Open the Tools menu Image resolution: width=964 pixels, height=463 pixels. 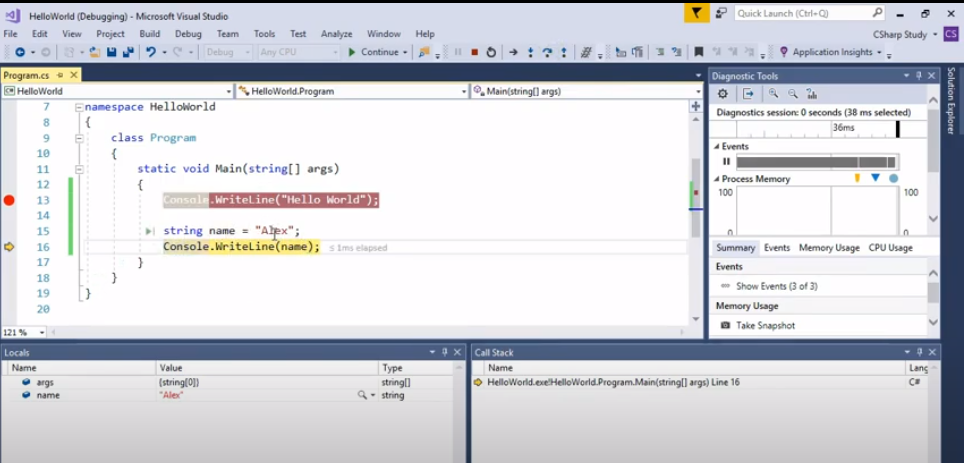click(264, 34)
